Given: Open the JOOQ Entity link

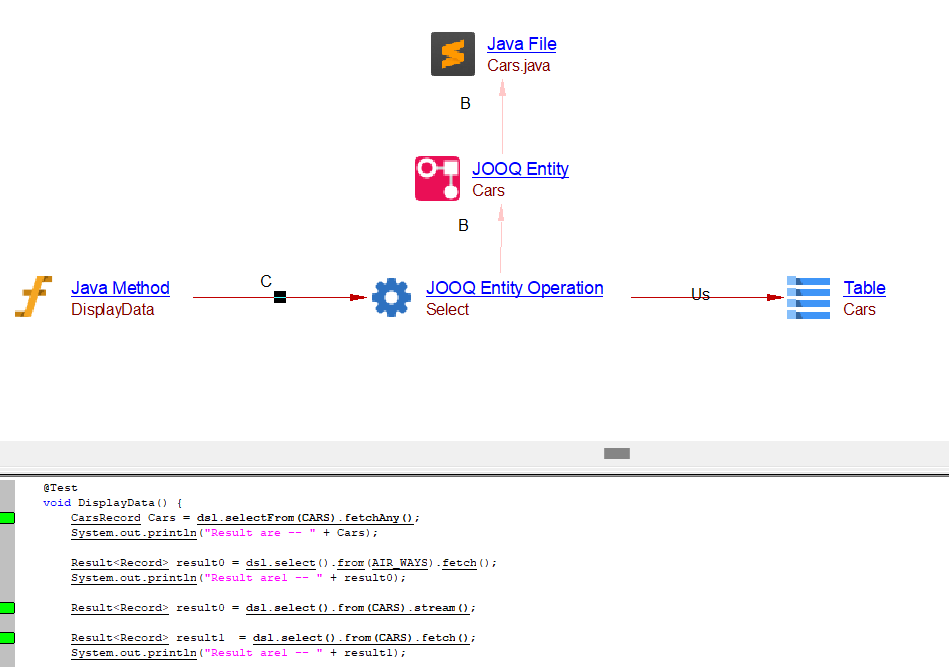Looking at the screenshot, I should click(520, 169).
